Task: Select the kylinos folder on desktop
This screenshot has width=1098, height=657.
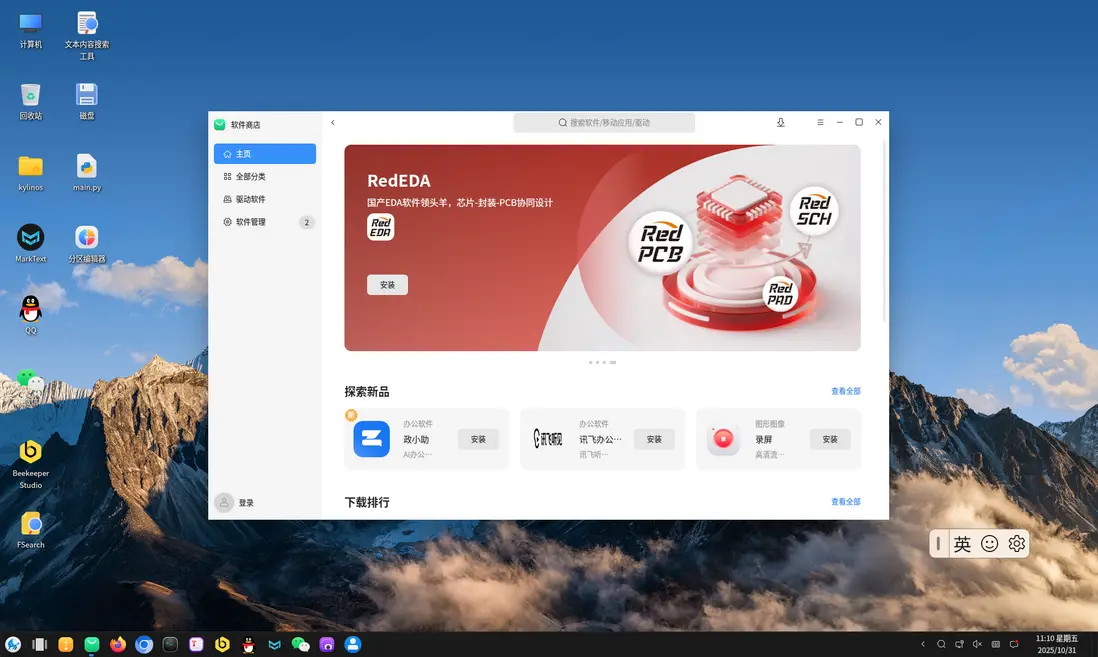Action: coord(31,173)
